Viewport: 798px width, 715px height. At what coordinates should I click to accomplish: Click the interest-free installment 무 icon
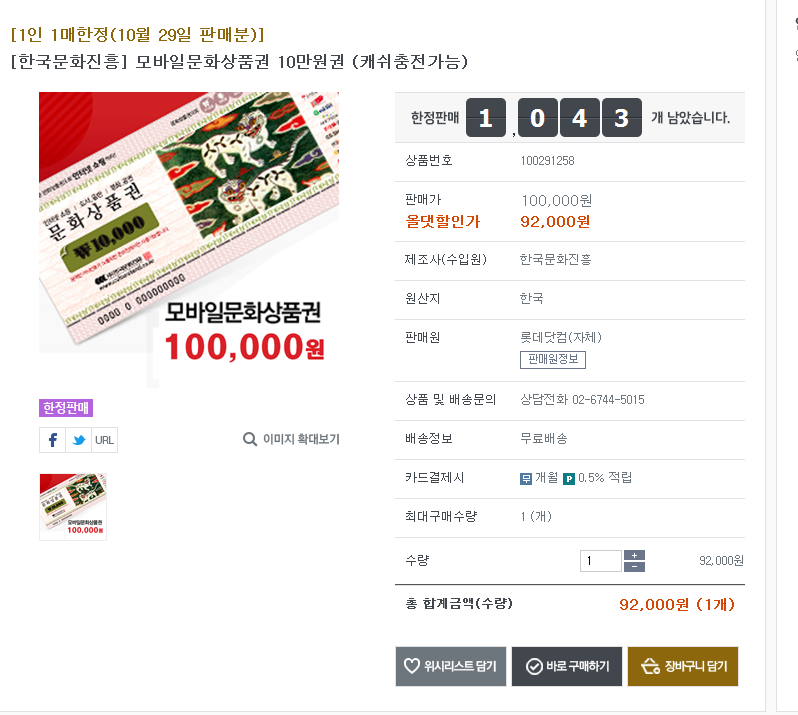point(526,478)
